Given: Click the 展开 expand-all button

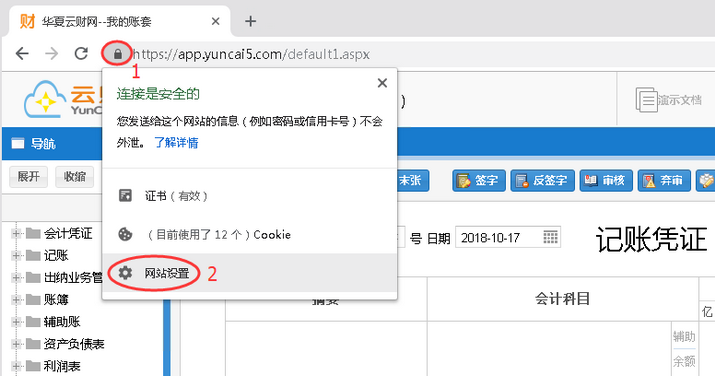Looking at the screenshot, I should [28, 176].
